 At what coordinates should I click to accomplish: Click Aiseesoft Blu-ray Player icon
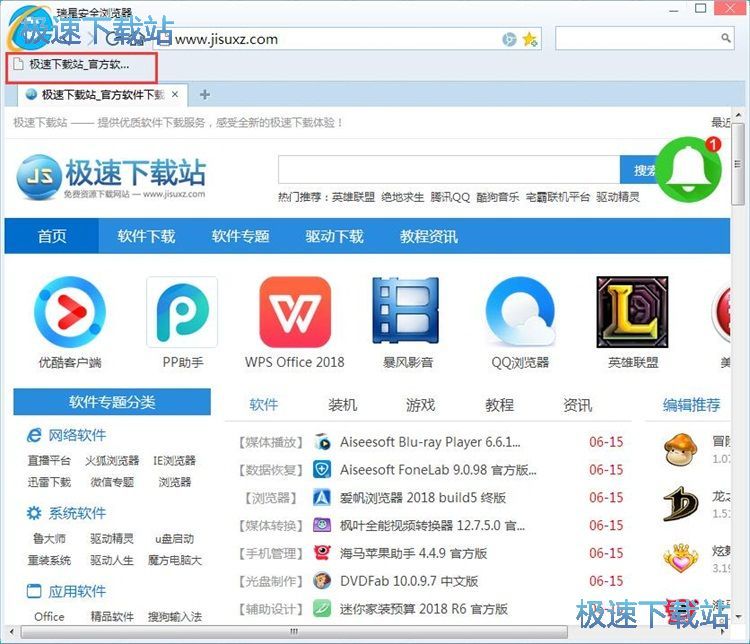322,442
